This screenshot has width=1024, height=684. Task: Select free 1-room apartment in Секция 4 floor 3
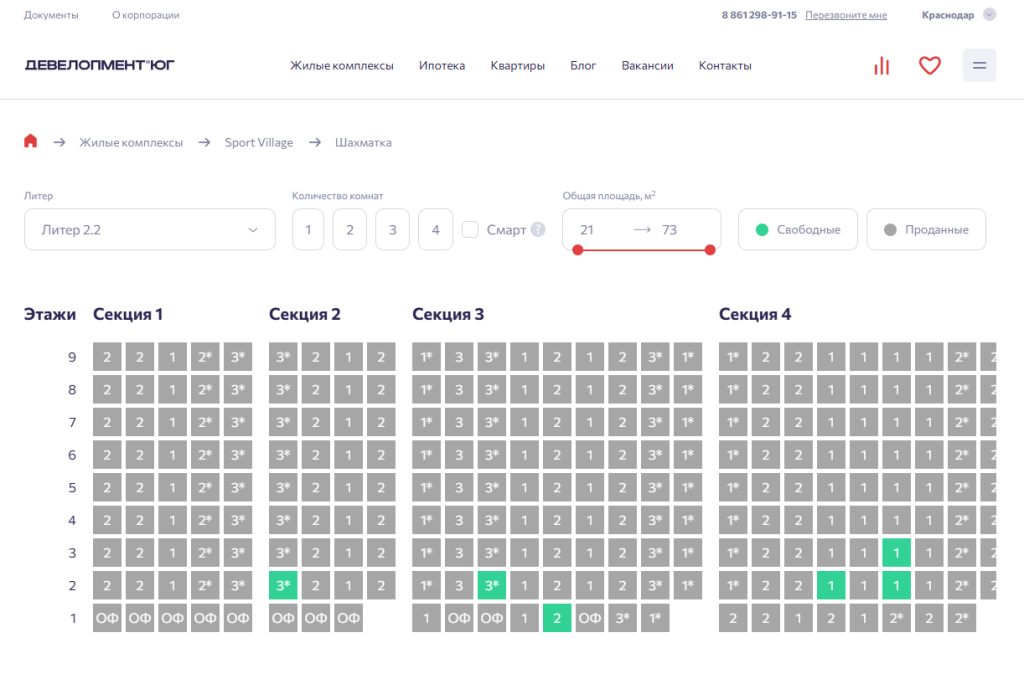point(896,553)
